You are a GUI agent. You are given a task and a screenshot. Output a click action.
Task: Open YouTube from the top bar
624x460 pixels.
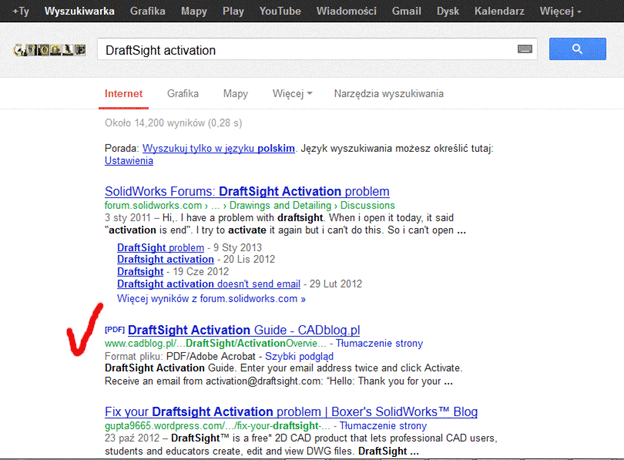click(x=280, y=11)
